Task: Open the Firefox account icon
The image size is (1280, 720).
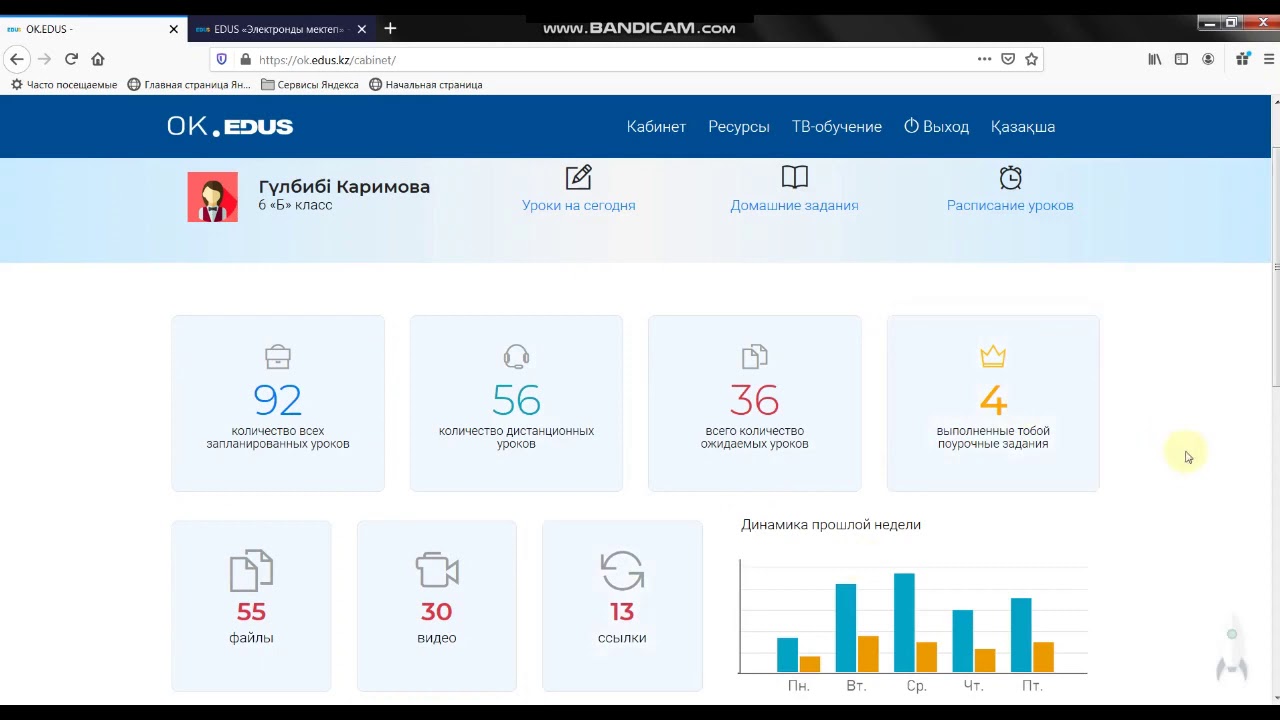Action: (1208, 59)
